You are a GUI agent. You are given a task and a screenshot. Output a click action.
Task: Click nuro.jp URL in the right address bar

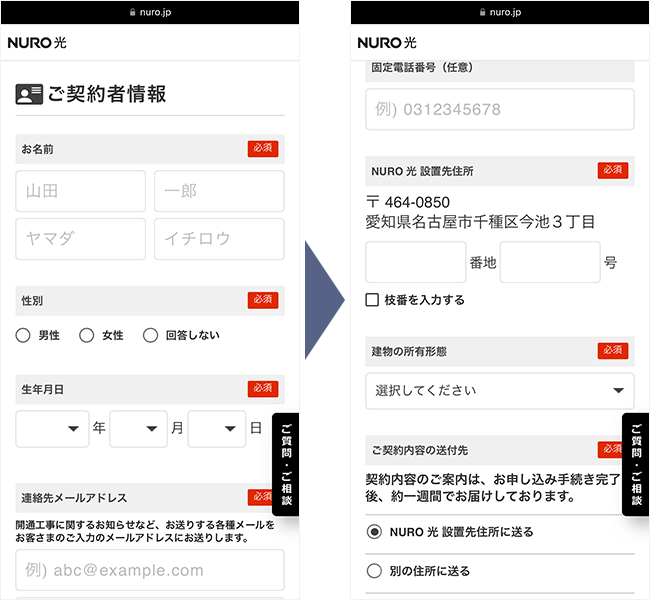click(x=505, y=12)
